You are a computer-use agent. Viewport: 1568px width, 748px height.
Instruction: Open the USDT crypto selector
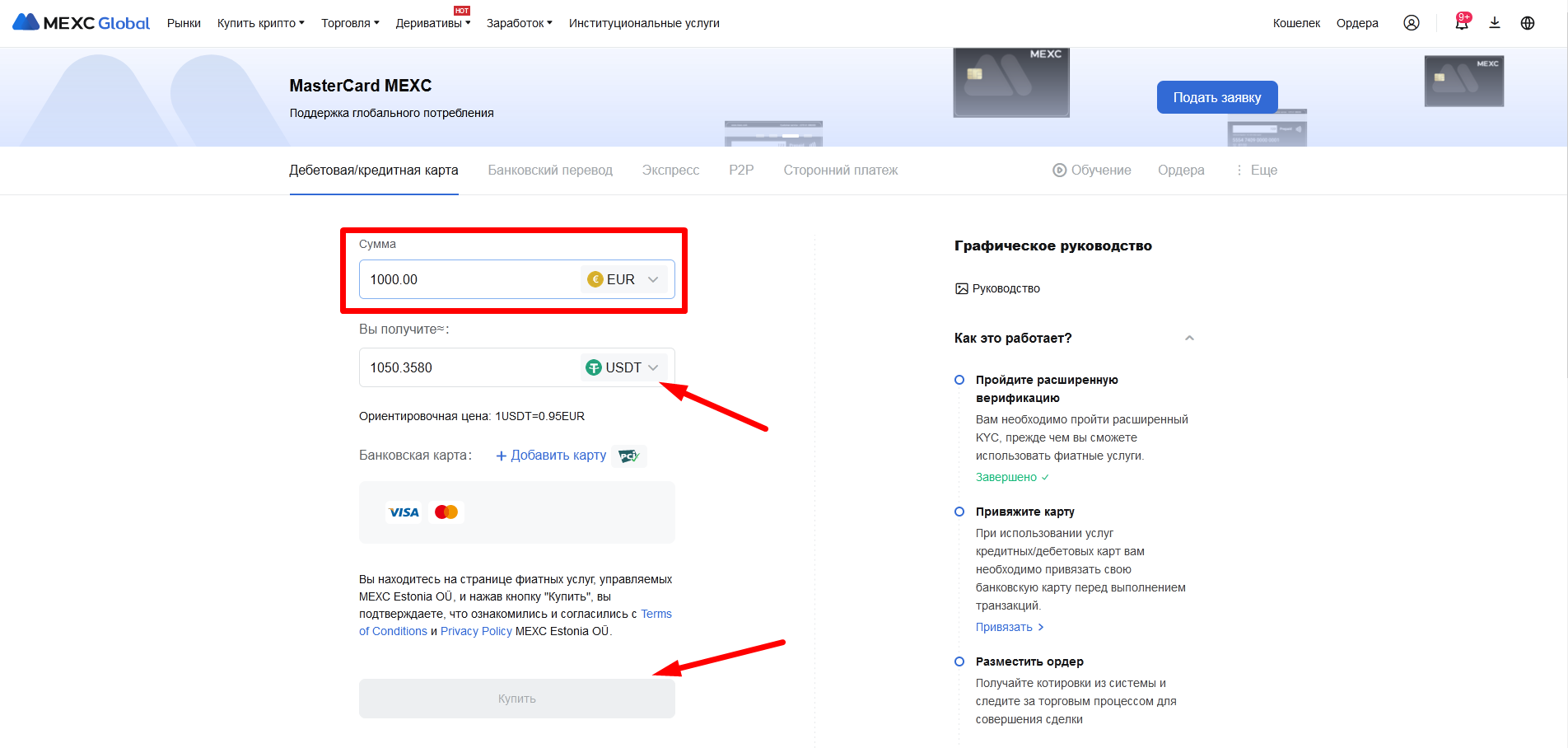click(x=623, y=367)
